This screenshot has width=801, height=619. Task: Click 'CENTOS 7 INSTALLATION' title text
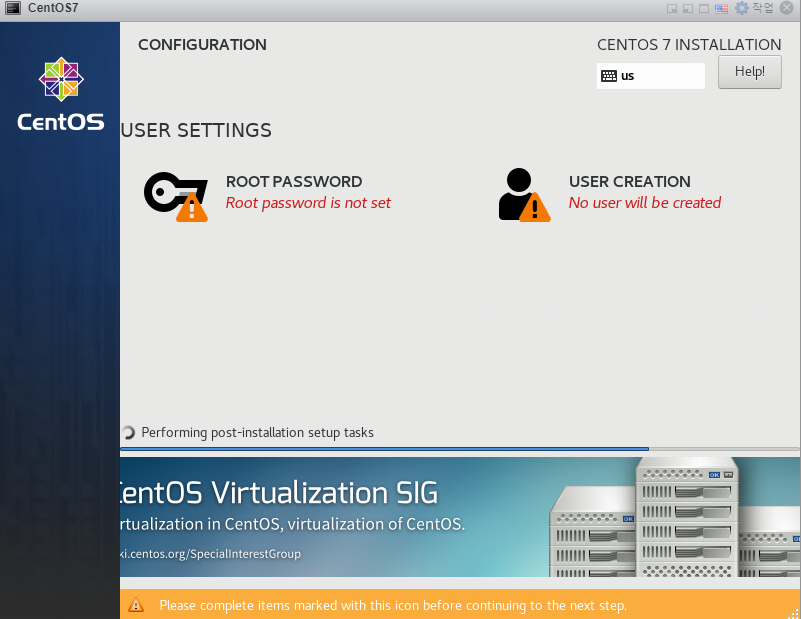[689, 44]
